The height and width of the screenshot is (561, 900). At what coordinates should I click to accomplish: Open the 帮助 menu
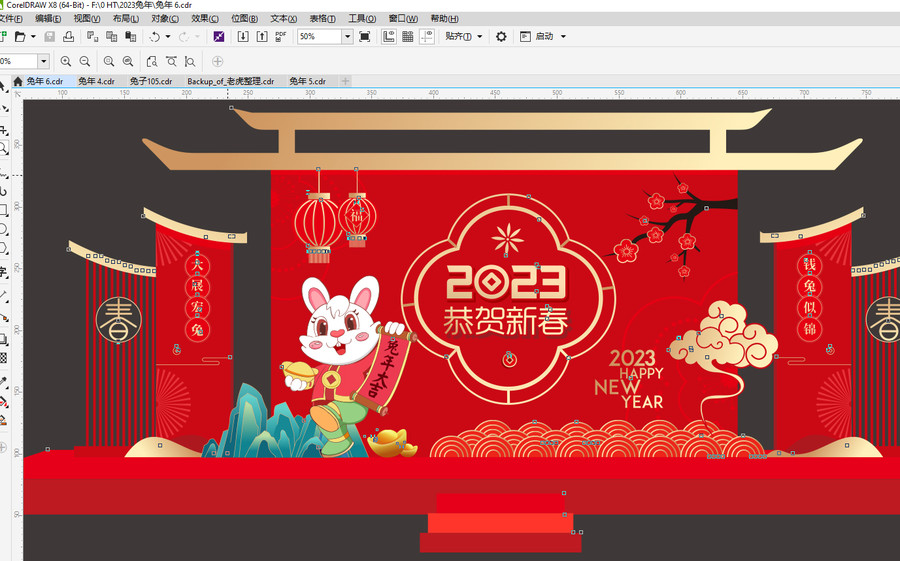point(444,19)
